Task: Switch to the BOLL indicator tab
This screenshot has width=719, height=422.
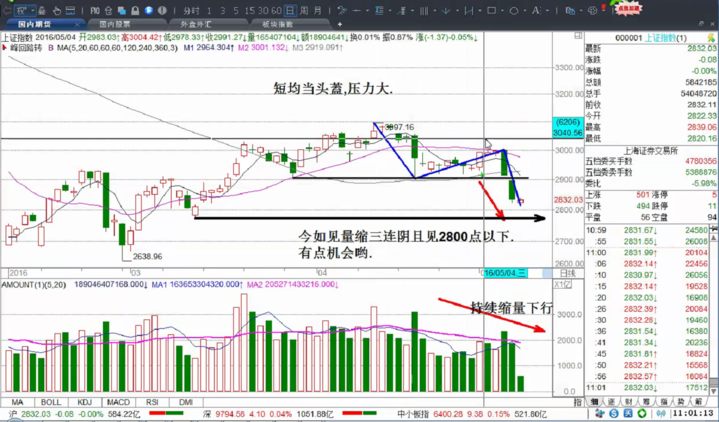Action: click(x=51, y=402)
